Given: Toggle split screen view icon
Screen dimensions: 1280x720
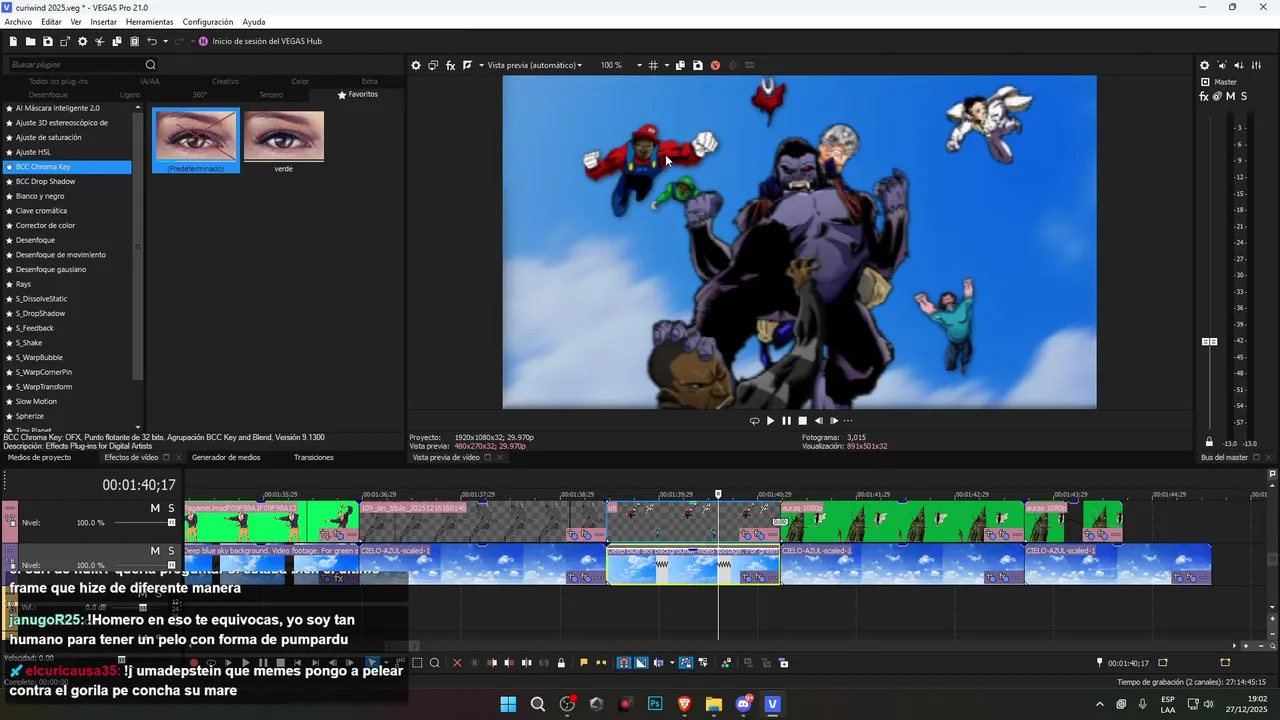Looking at the screenshot, I should pyautogui.click(x=467, y=65).
